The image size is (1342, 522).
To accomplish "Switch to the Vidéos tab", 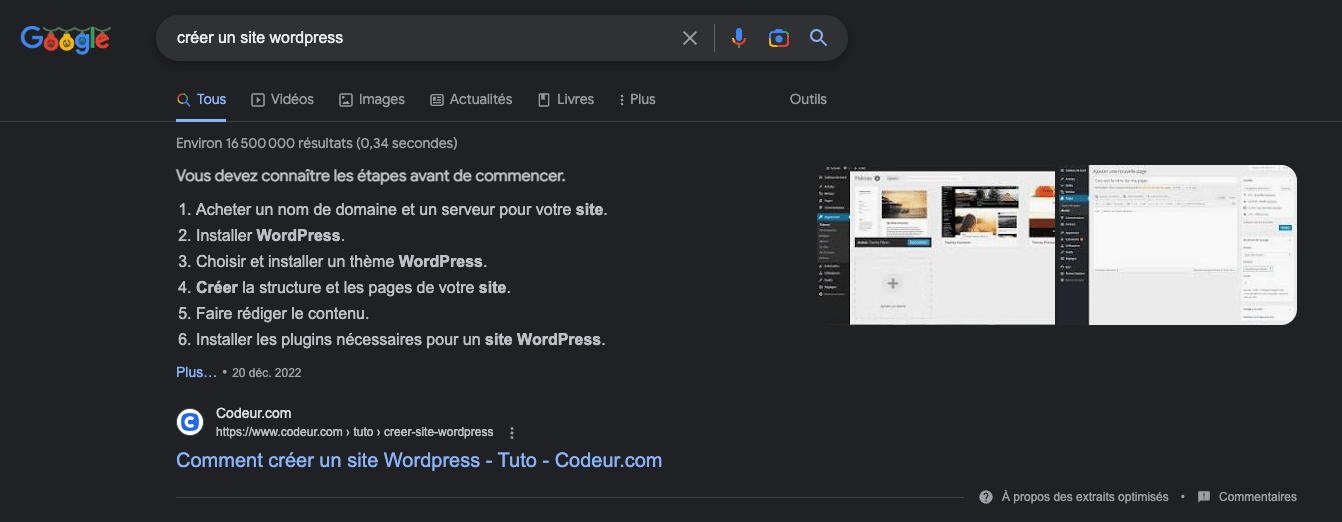I will tap(282, 99).
